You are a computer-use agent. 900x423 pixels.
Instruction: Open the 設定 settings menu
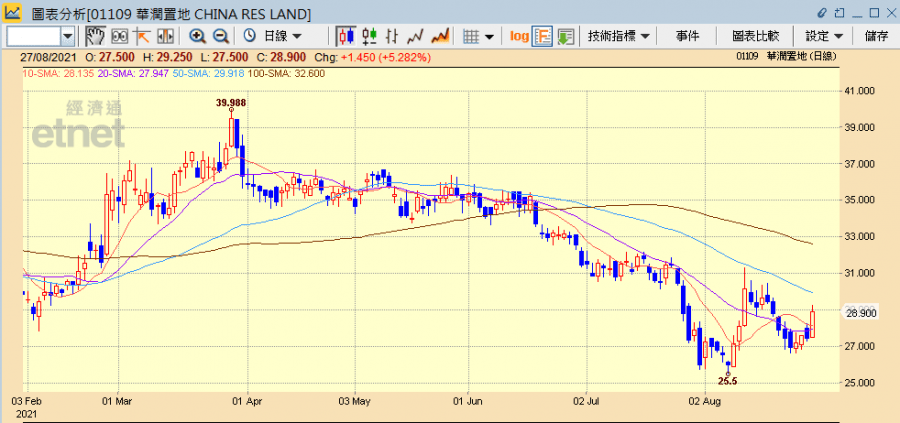[x=824, y=36]
